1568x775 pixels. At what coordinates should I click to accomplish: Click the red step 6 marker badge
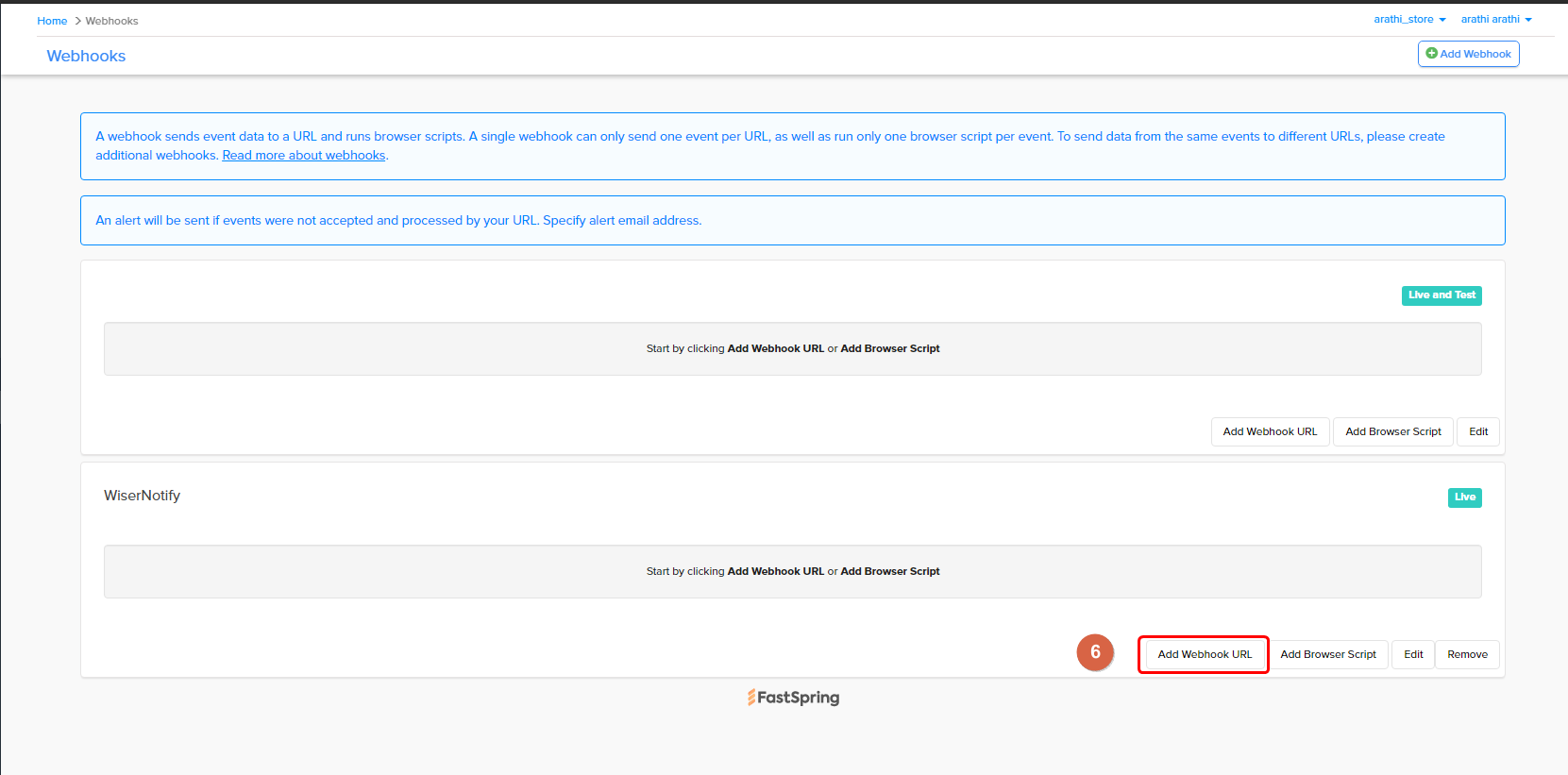pos(1095,652)
